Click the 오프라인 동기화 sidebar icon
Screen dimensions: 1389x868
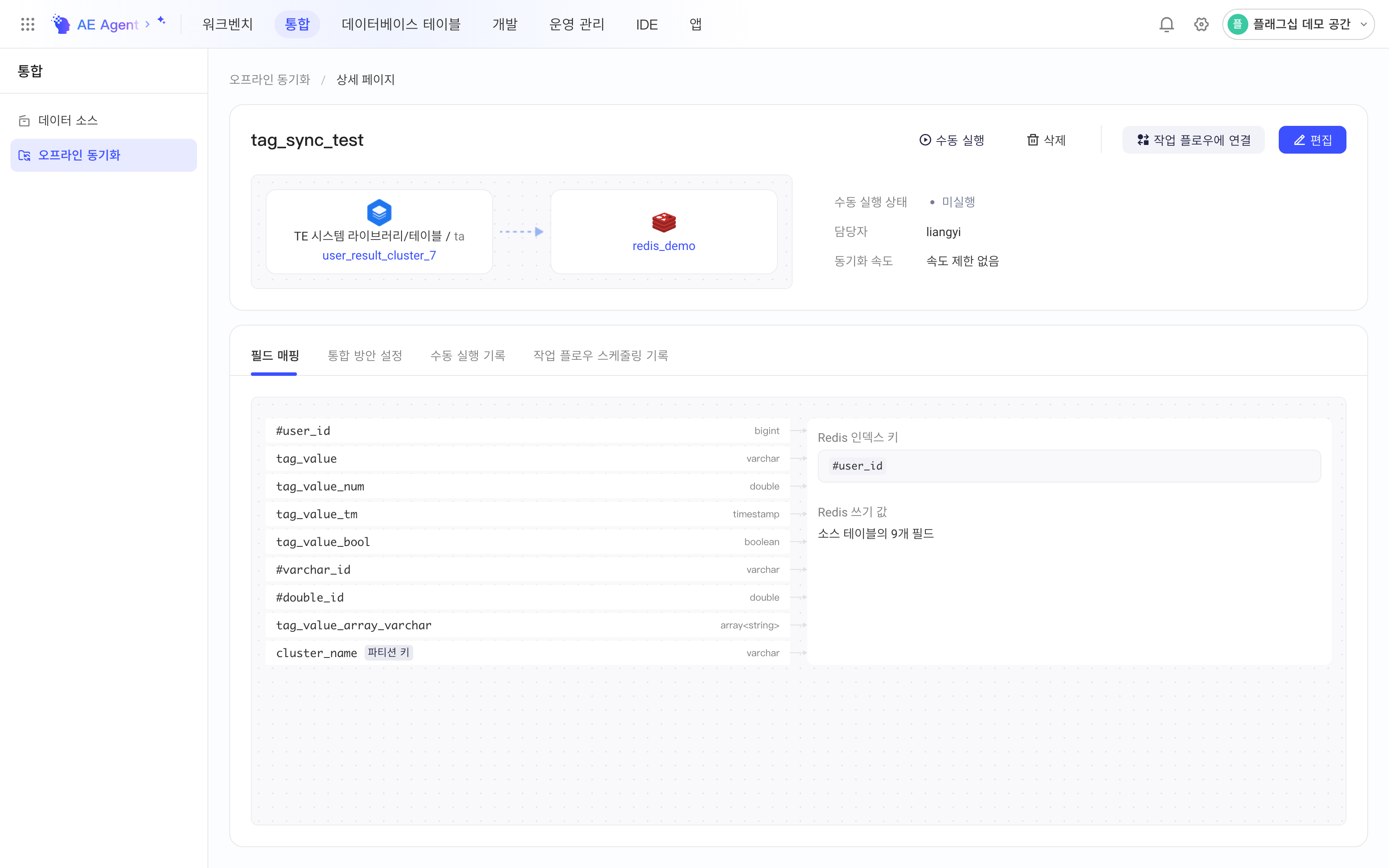tap(24, 155)
